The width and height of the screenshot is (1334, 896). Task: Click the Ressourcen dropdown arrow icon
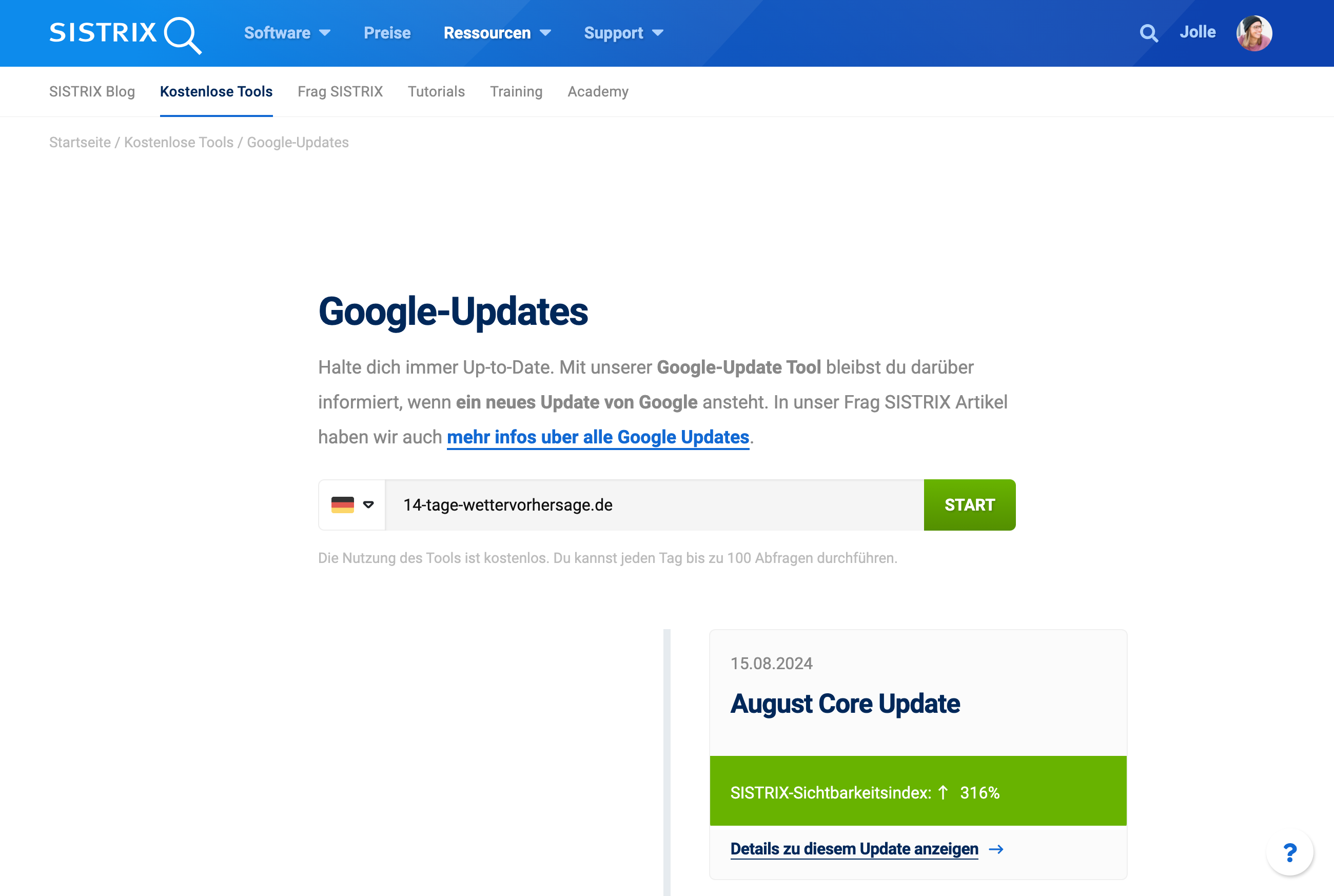(x=547, y=33)
